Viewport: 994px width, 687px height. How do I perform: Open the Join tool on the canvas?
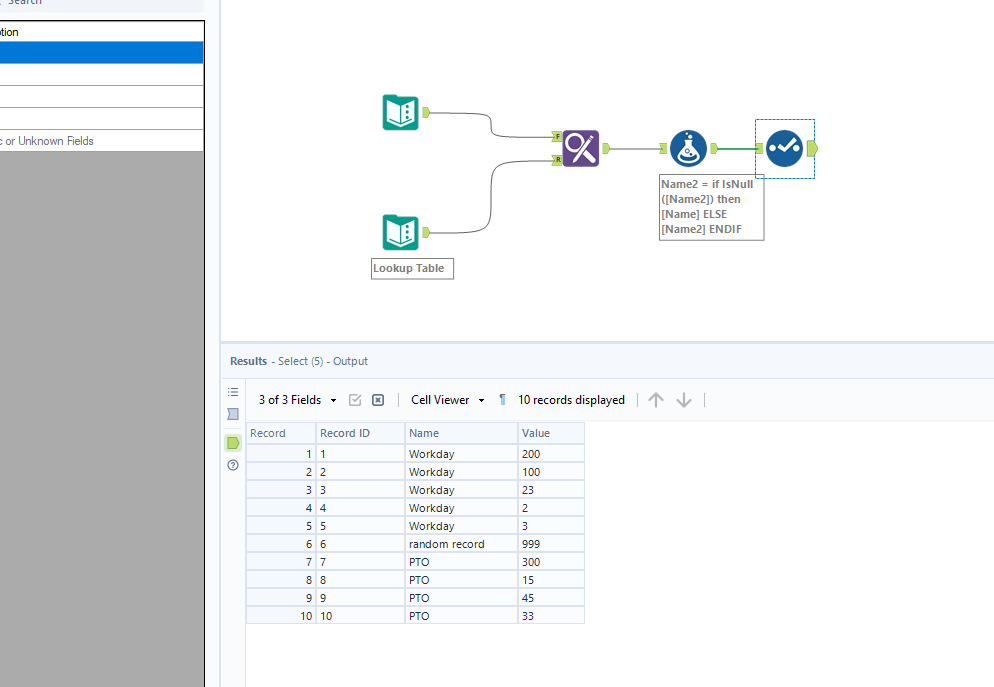click(581, 148)
